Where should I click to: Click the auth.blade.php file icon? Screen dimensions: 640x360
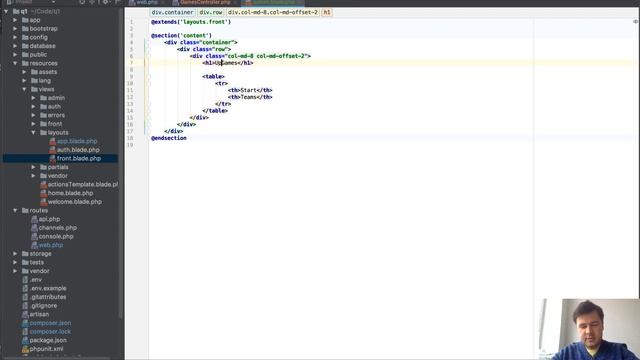pos(52,150)
